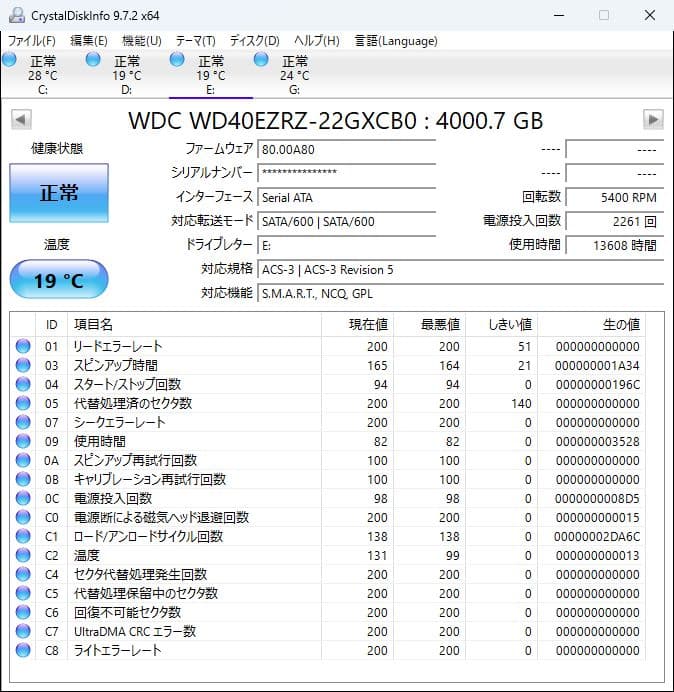Click status orb for ID C7 UltraDMA CRC エラー数

click(23, 631)
